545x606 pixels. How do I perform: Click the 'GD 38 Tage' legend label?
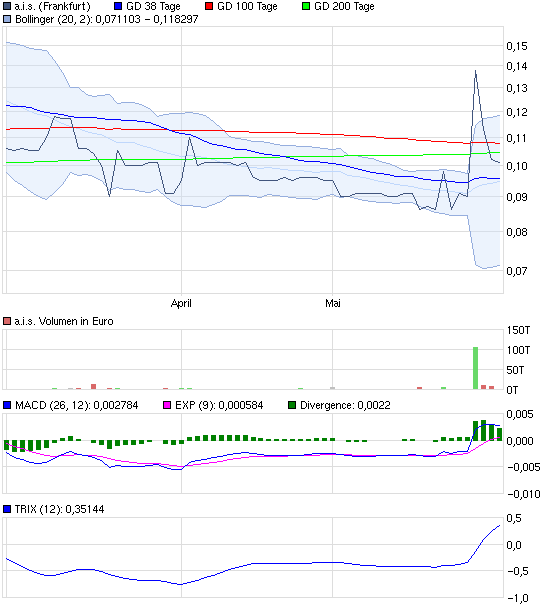click(153, 7)
